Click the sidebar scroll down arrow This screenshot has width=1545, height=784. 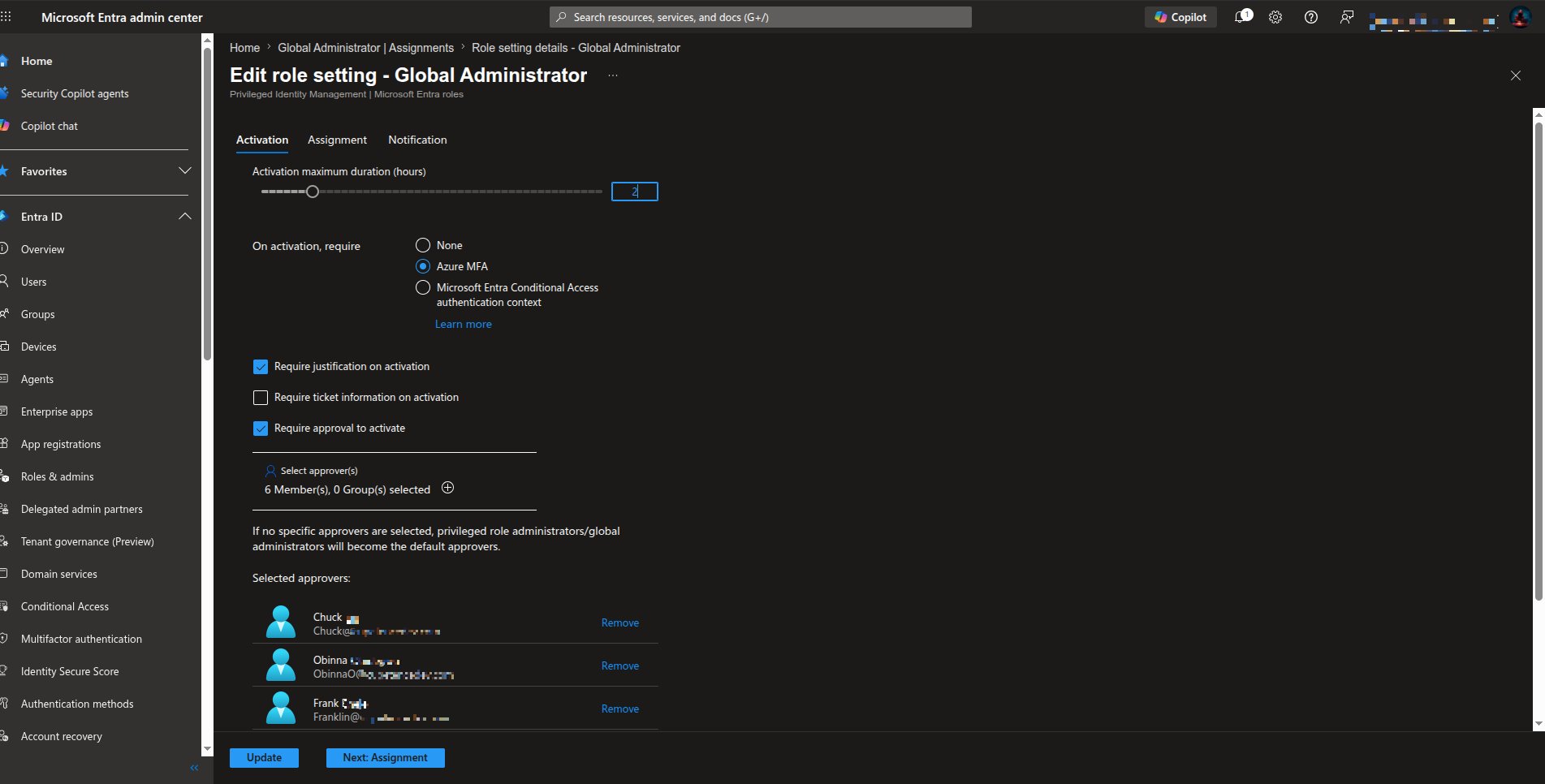[x=207, y=749]
